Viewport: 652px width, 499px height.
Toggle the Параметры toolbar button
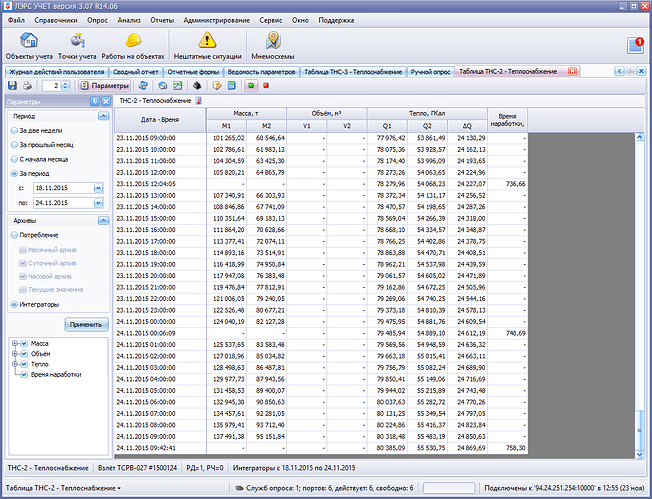click(105, 86)
